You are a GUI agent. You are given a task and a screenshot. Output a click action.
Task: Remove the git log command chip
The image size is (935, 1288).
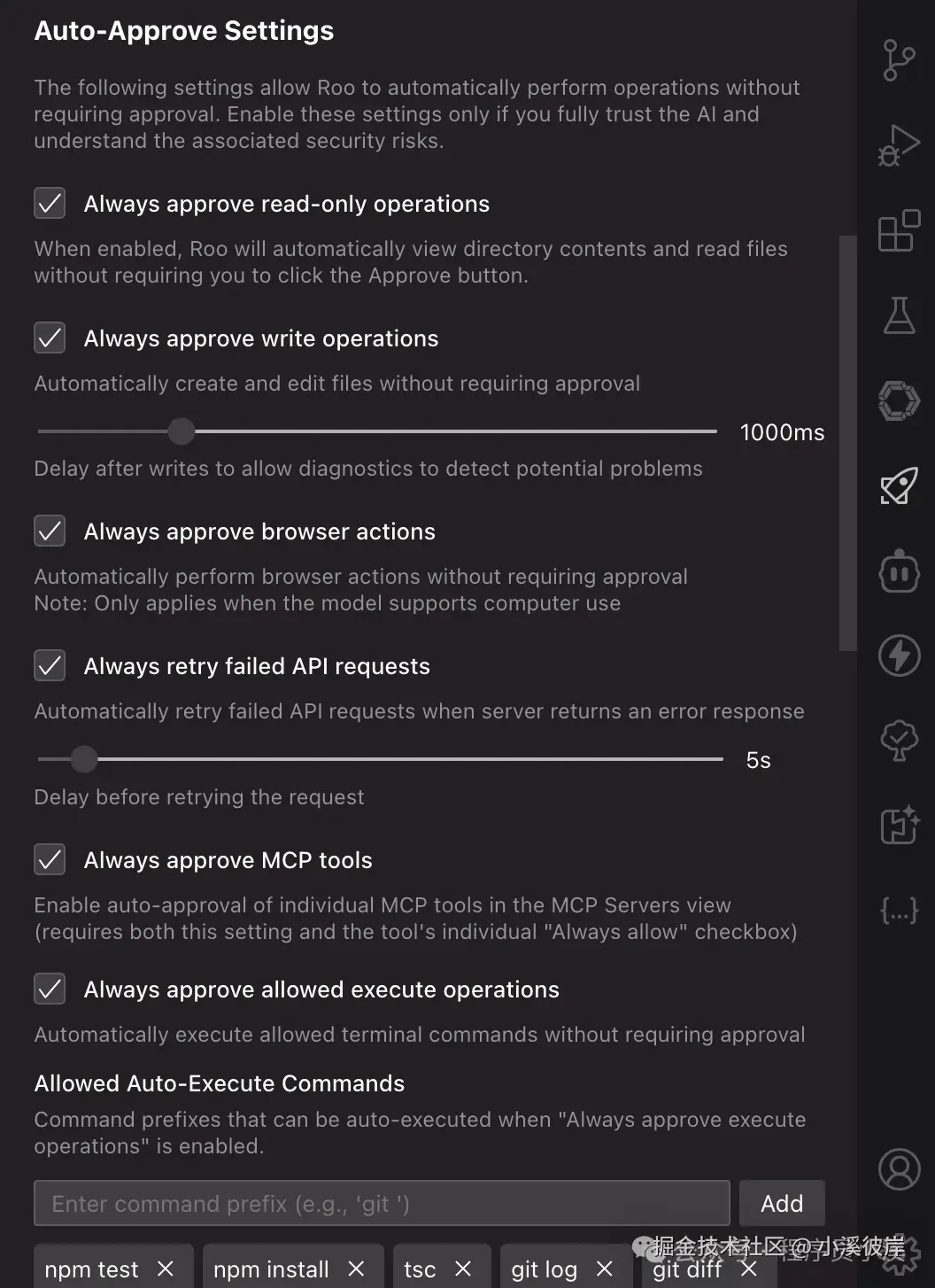[x=604, y=1269]
